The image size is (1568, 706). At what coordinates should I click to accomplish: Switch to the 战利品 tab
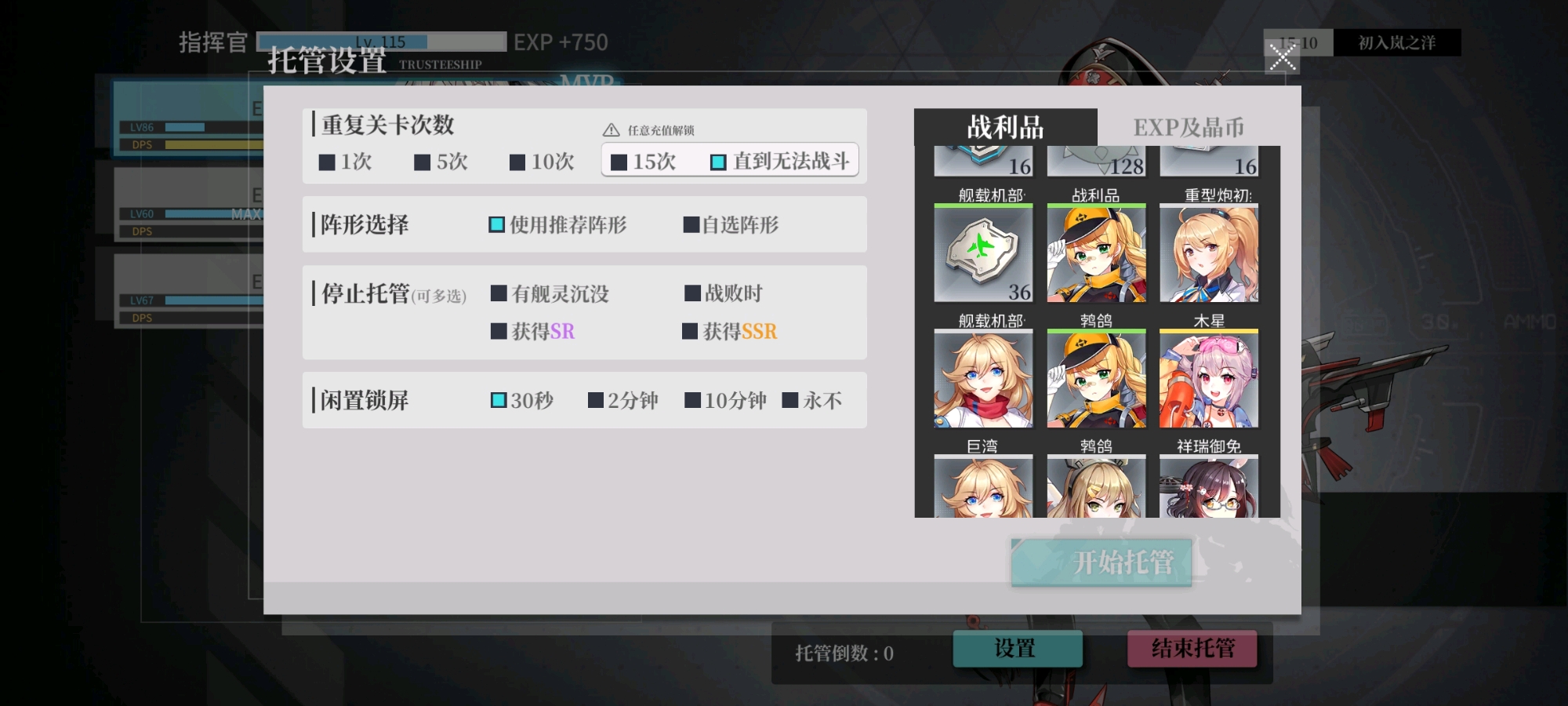pos(1006,127)
